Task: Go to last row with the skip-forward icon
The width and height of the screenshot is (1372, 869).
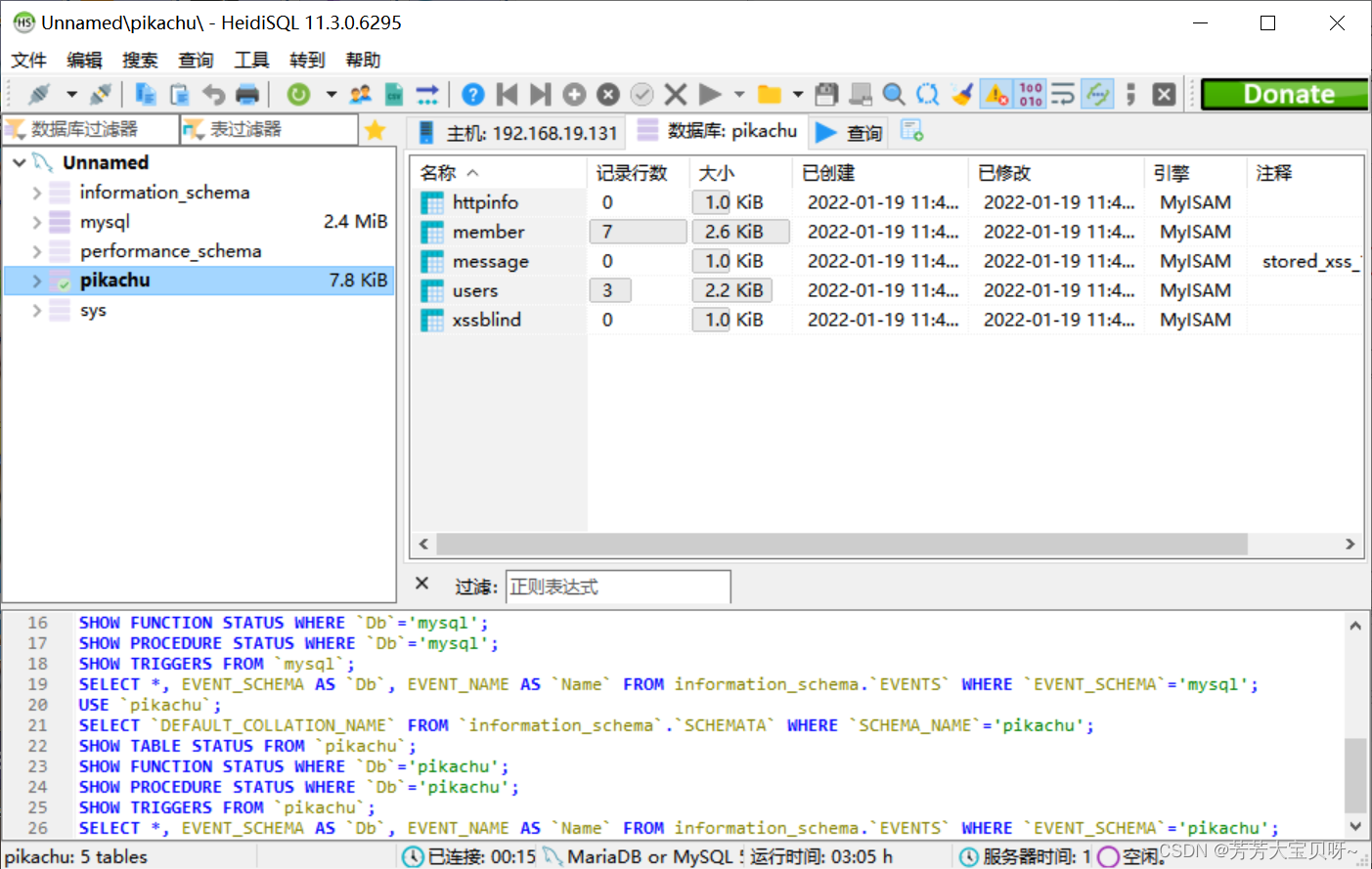Action: 540,94
